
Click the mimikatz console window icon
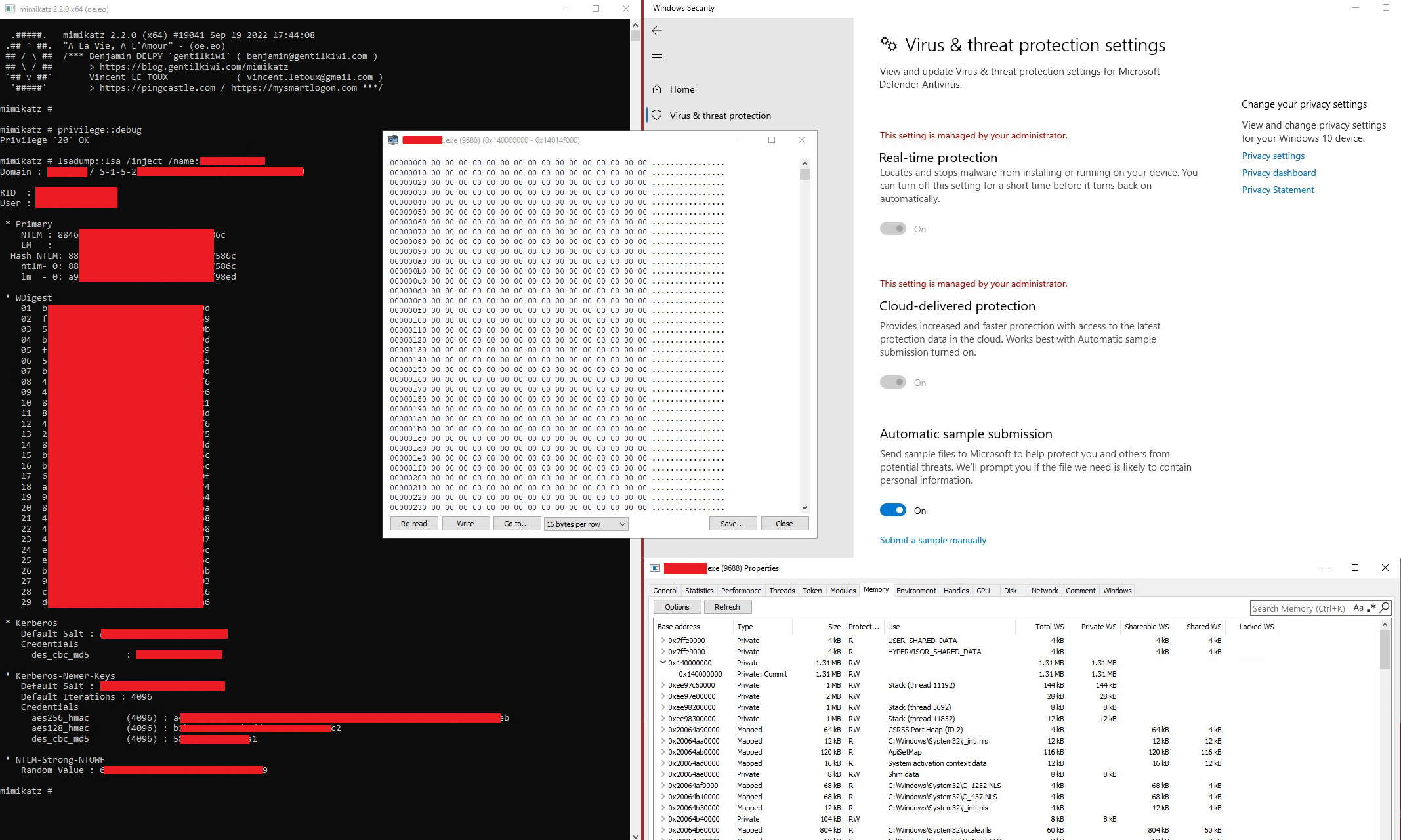coord(10,9)
